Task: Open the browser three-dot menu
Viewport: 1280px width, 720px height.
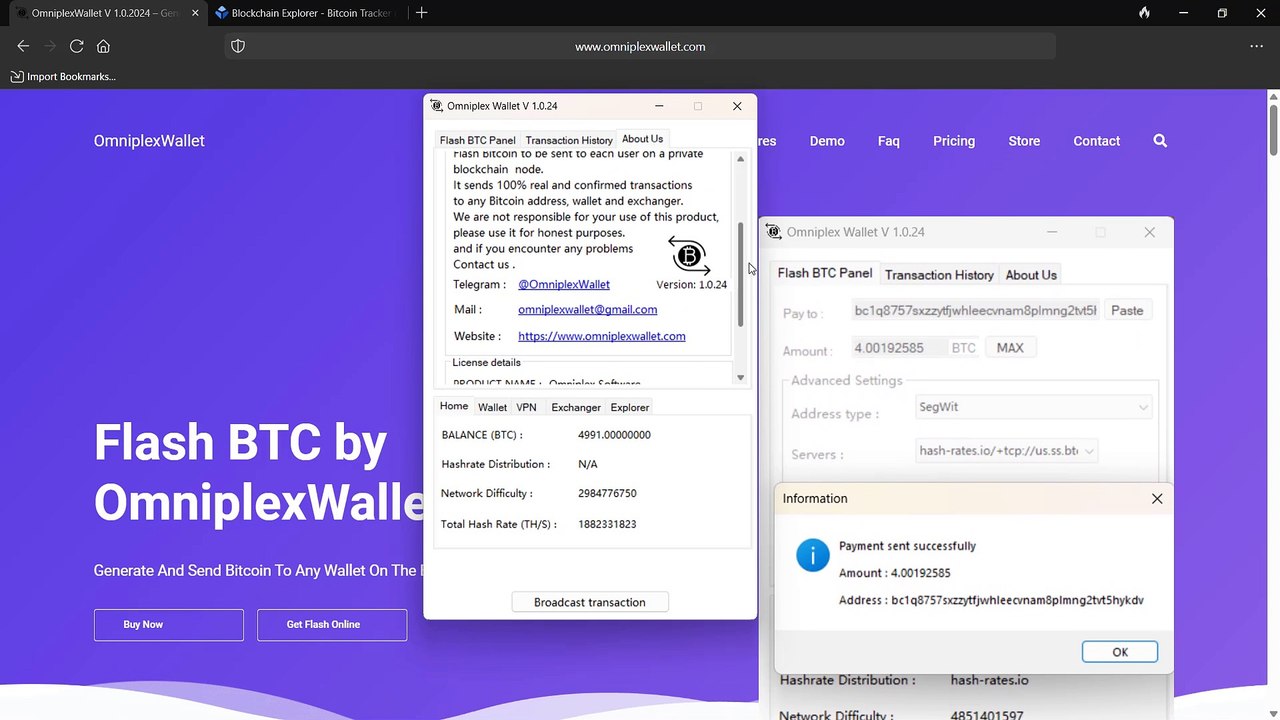Action: [1256, 46]
